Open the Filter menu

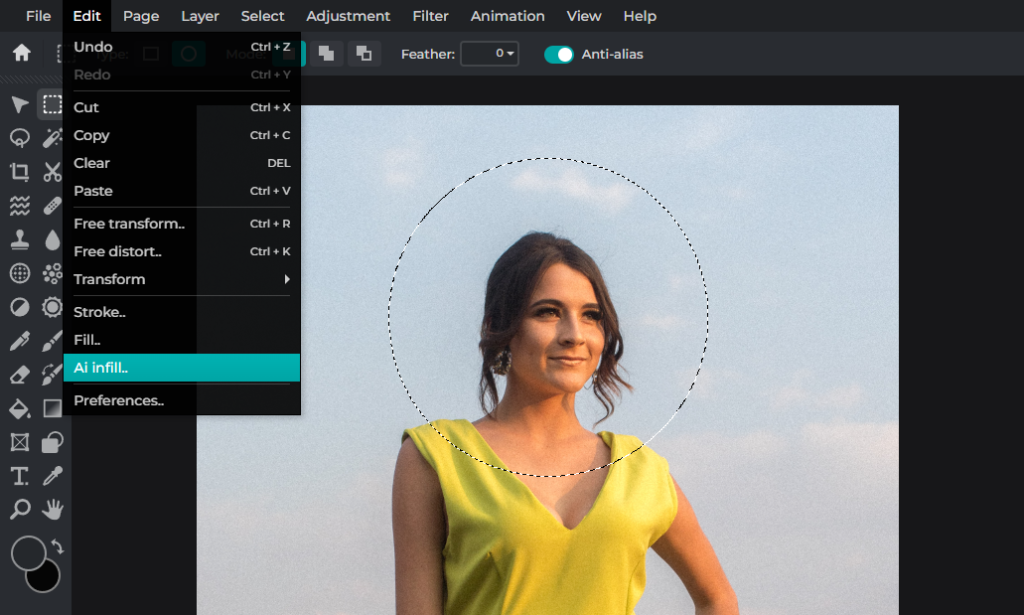pyautogui.click(x=430, y=16)
